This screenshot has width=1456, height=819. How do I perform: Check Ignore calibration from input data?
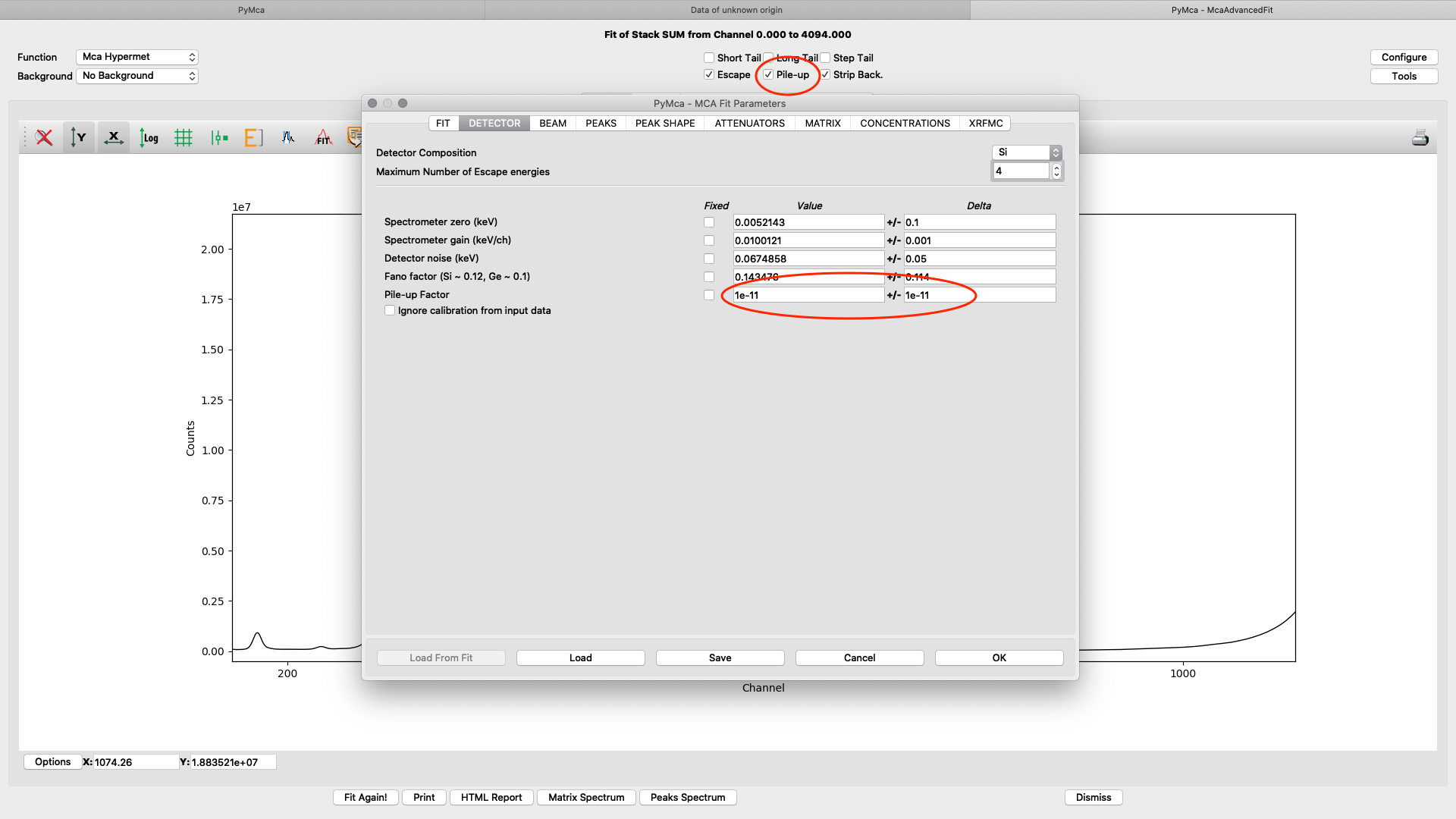(390, 310)
